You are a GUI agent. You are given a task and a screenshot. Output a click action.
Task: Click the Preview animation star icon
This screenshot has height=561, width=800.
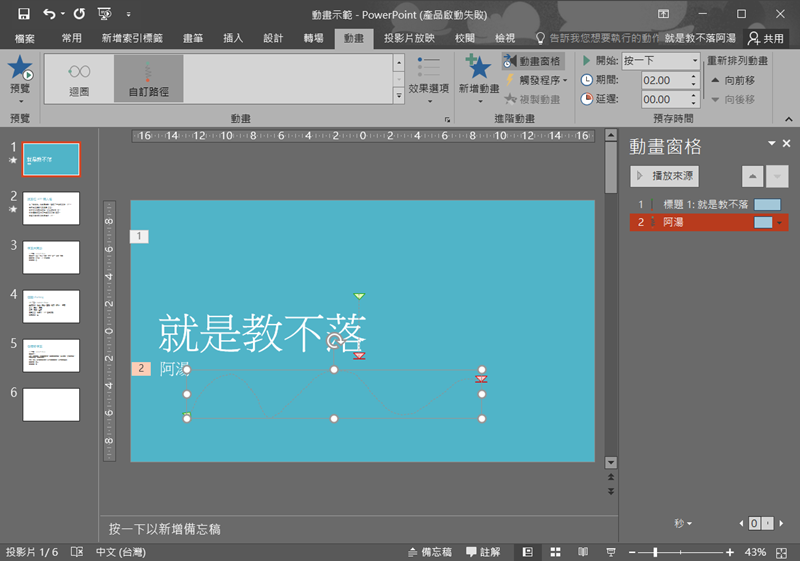point(19,70)
